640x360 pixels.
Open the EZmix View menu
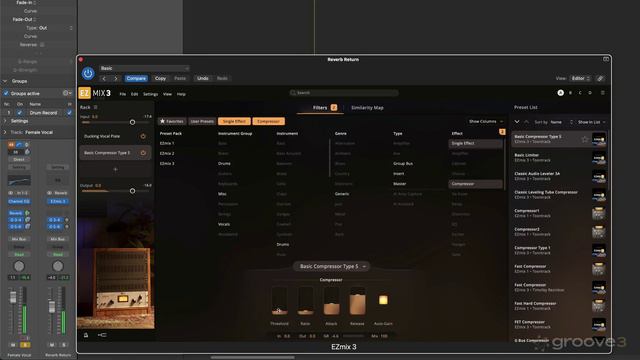167,94
